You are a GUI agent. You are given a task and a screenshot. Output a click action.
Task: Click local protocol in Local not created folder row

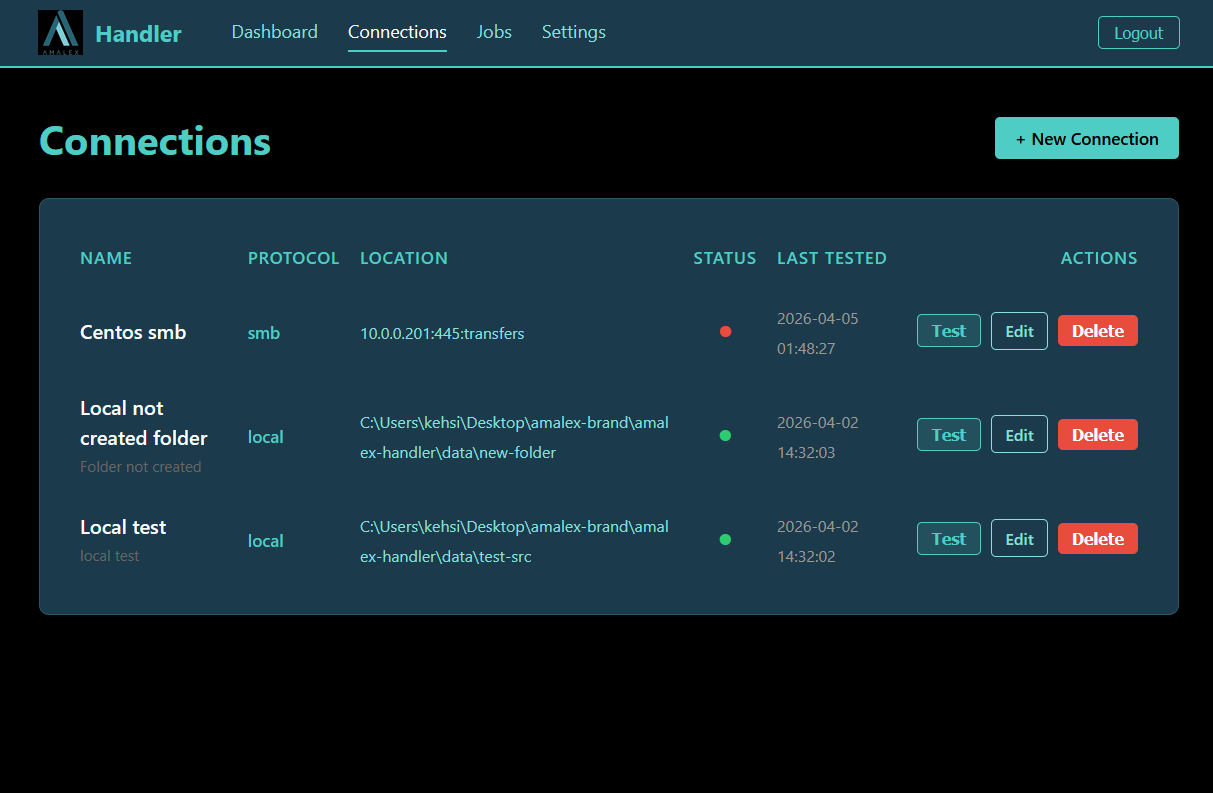[x=266, y=437]
